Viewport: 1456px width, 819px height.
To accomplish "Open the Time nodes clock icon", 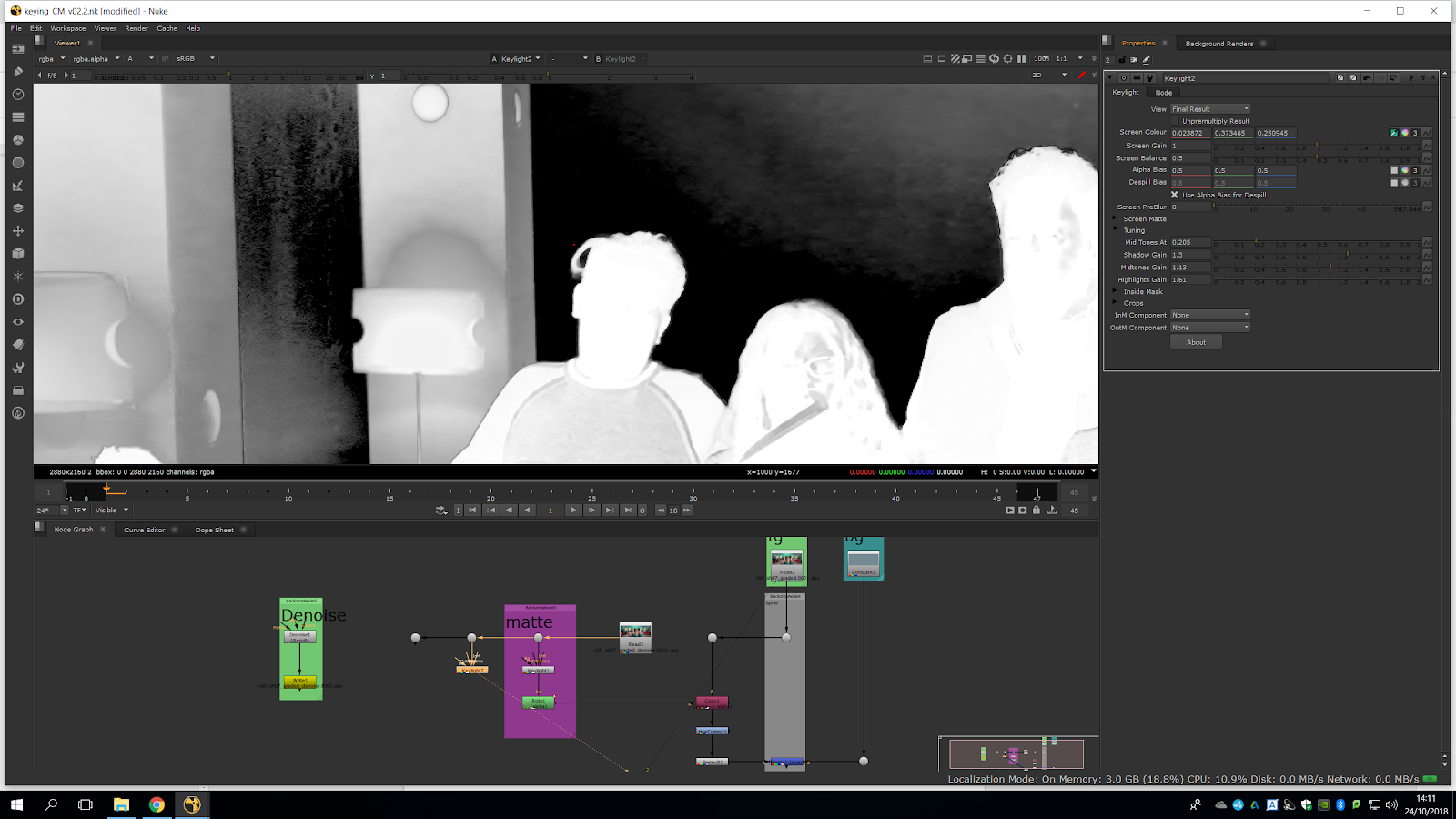I will click(x=17, y=95).
